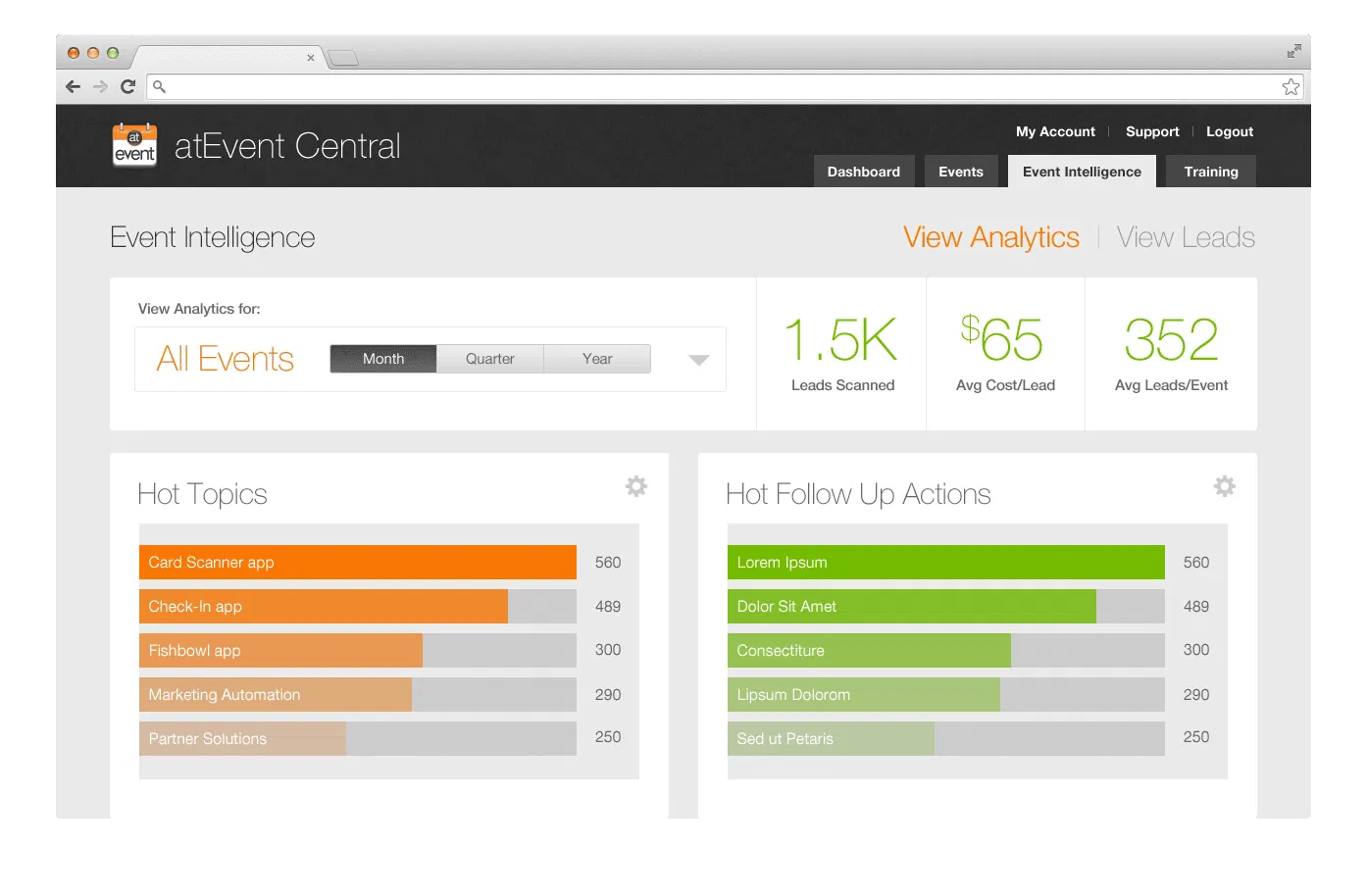
Task: Open the View Leads link
Action: [1186, 237]
